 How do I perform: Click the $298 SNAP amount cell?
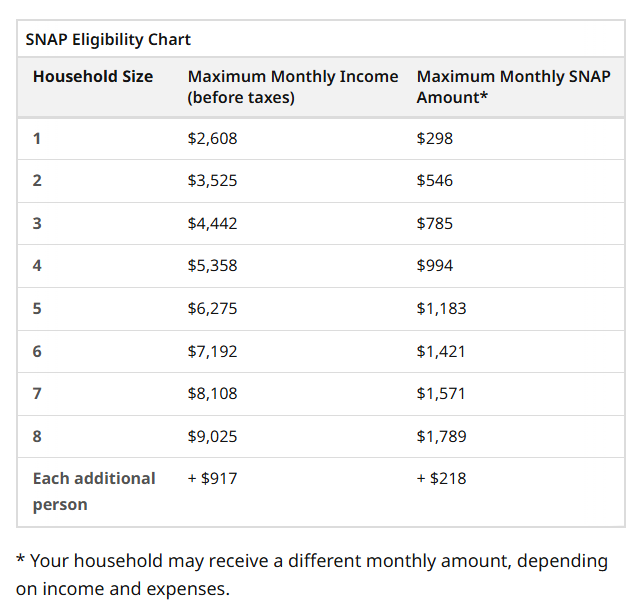[x=435, y=138]
